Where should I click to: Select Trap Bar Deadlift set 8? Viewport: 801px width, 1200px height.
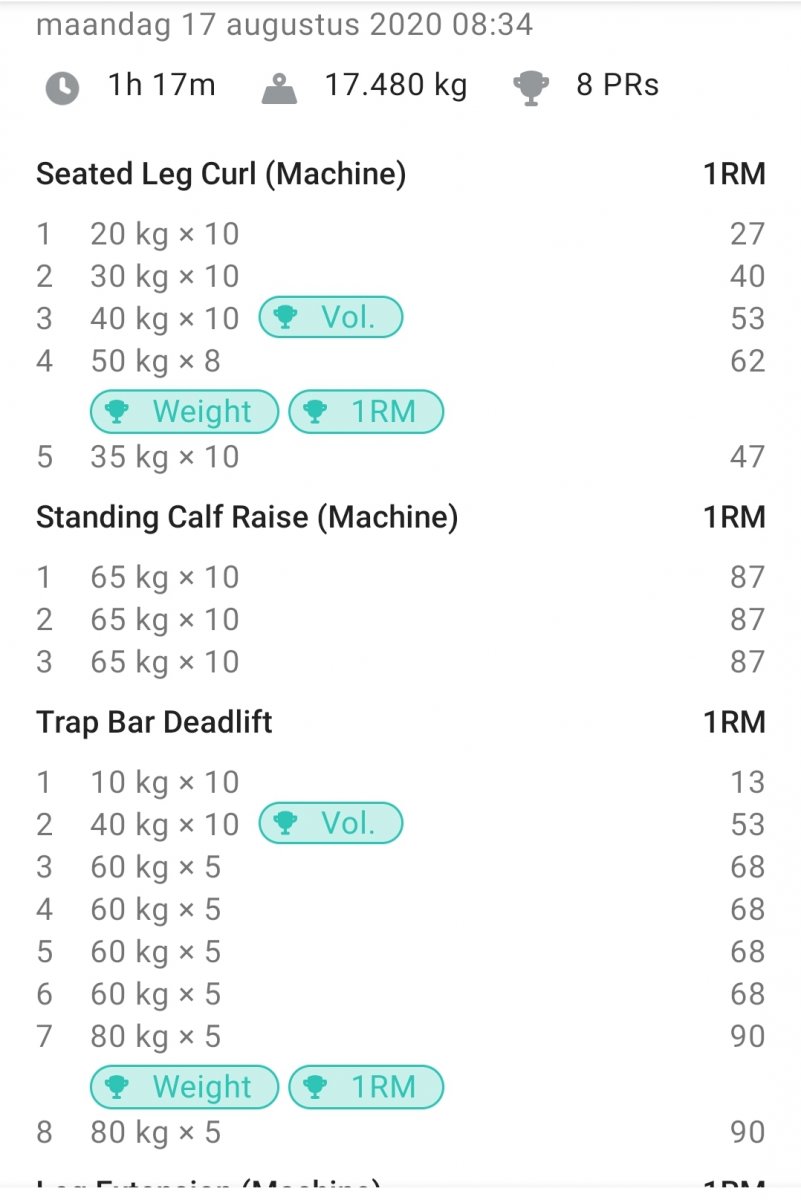155,1132
